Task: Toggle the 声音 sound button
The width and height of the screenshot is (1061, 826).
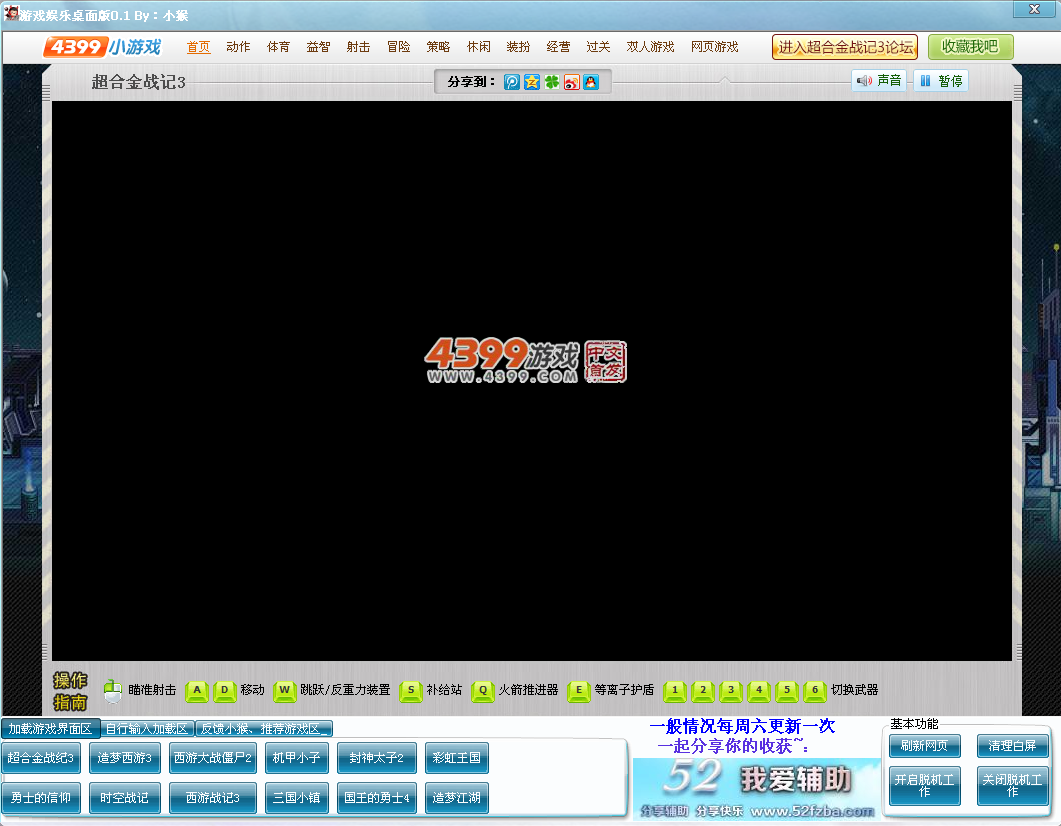Action: coord(879,81)
